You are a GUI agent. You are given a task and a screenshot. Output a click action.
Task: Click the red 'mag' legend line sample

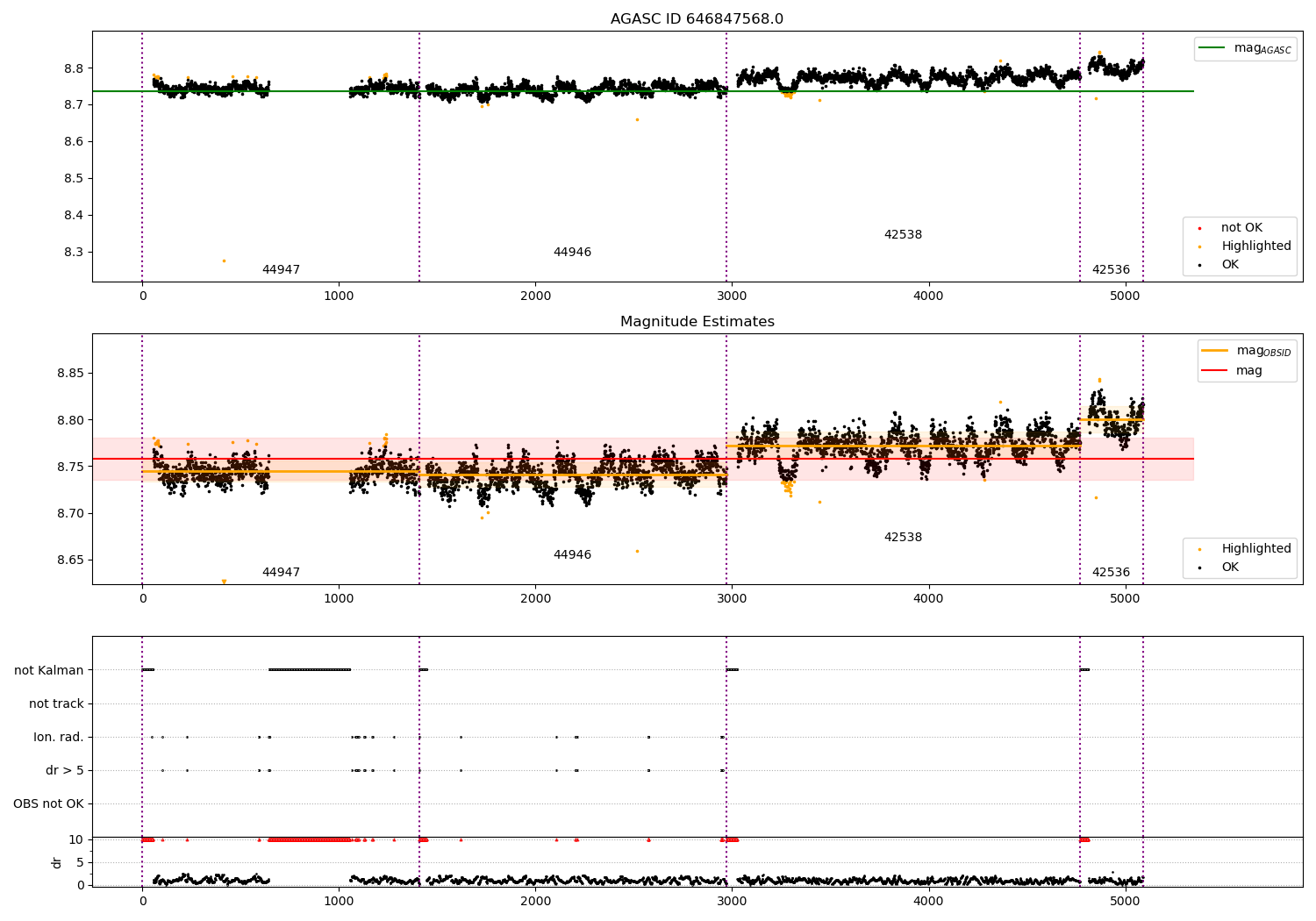[x=1215, y=370]
